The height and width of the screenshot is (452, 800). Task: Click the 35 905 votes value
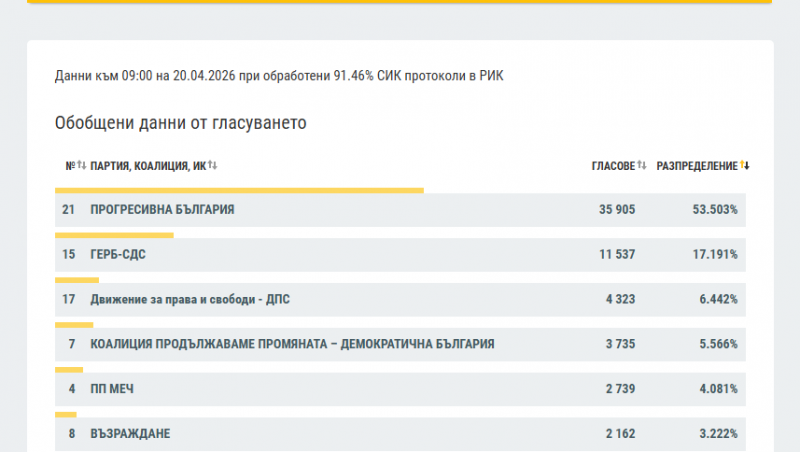(x=617, y=210)
